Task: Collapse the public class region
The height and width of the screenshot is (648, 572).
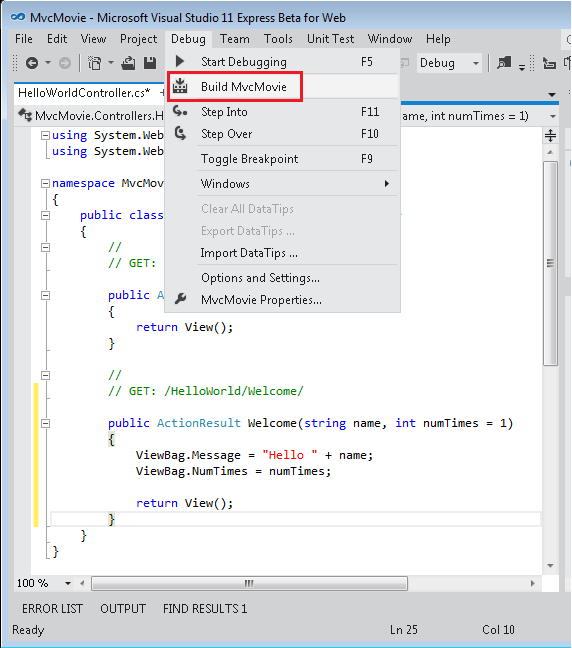Action: pos(45,215)
